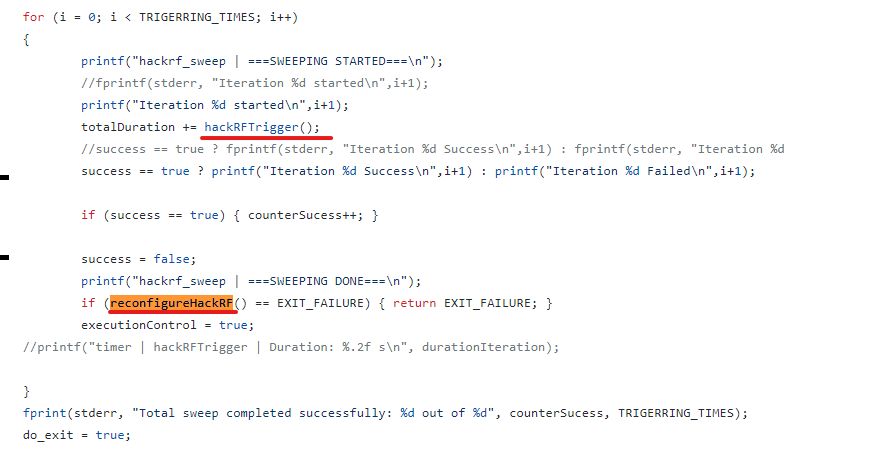Click counterSucess++ inside the if block
The width and height of the screenshot is (874, 454).
[x=302, y=215]
